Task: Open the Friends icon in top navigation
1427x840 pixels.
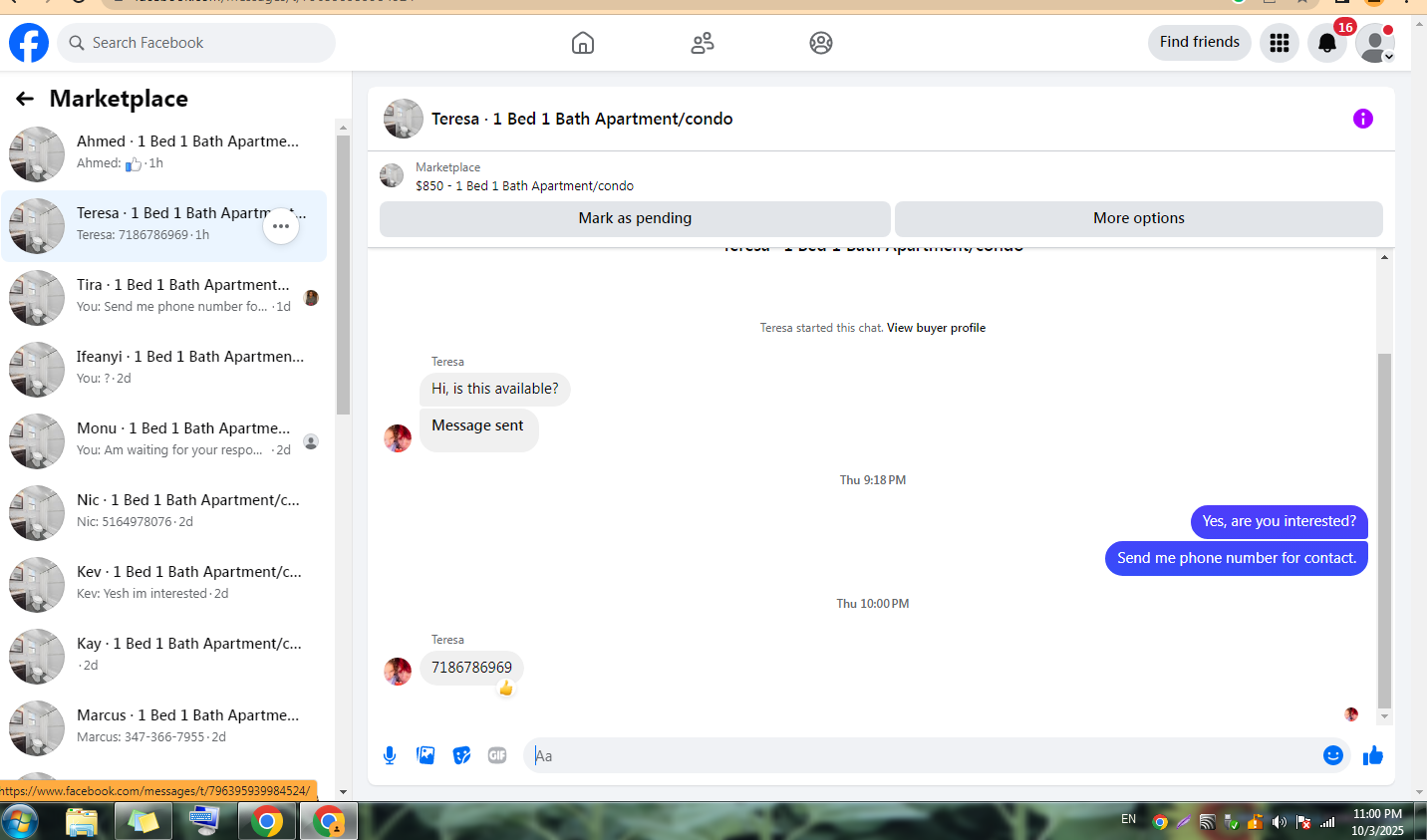Action: pyautogui.click(x=703, y=43)
